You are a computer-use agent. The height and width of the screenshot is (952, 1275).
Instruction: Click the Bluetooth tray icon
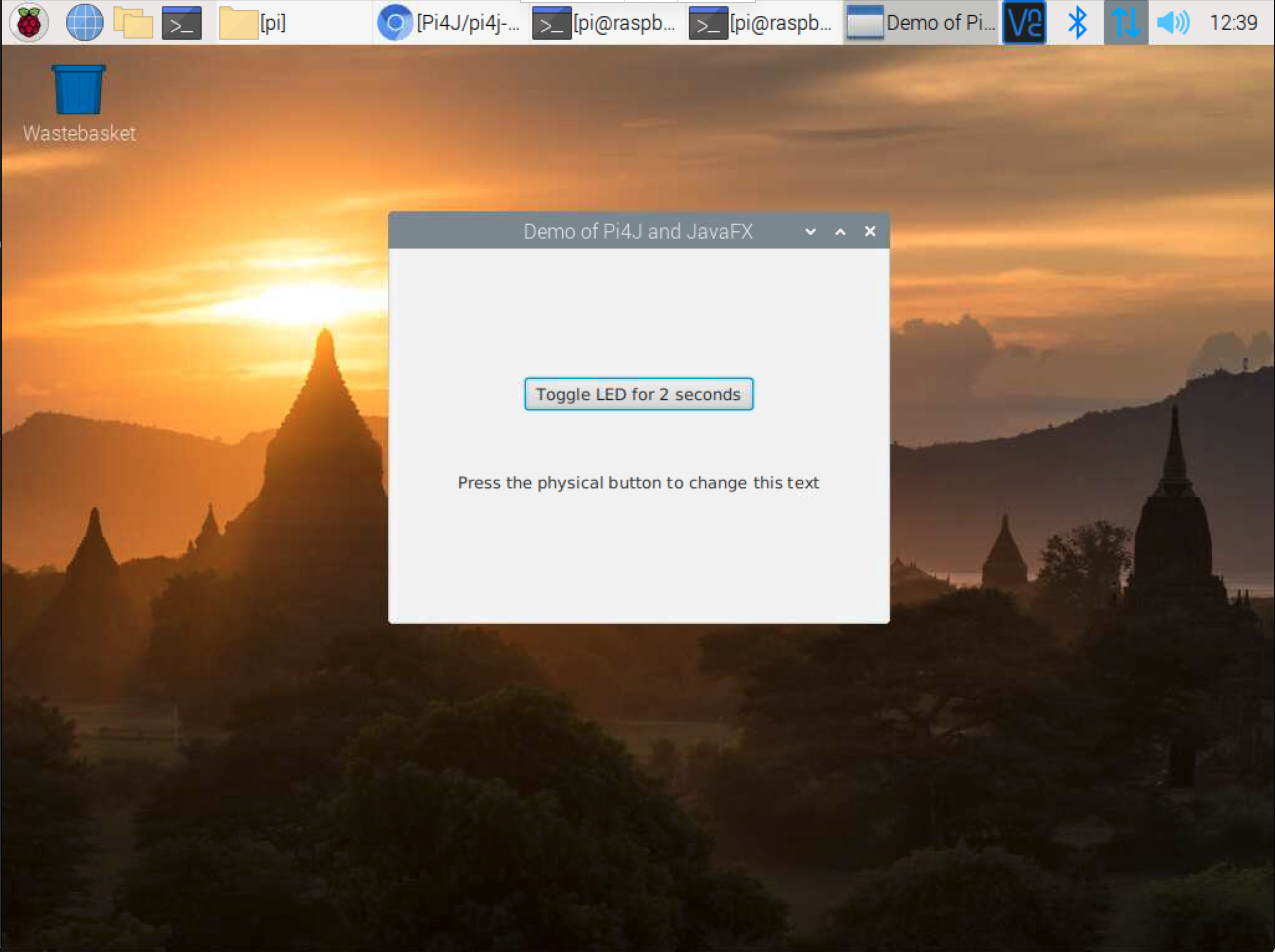tap(1077, 23)
